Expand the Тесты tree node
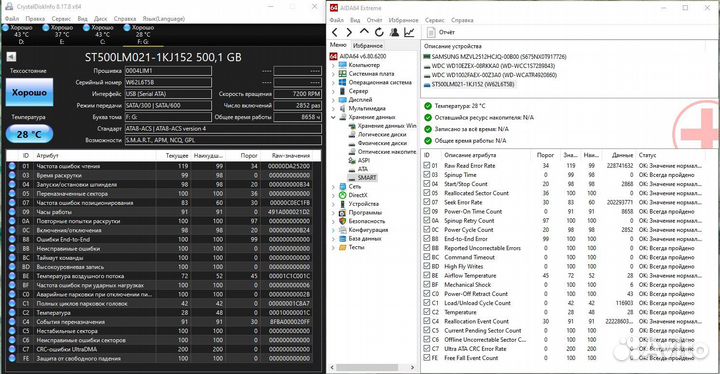The image size is (720, 374). 333,247
